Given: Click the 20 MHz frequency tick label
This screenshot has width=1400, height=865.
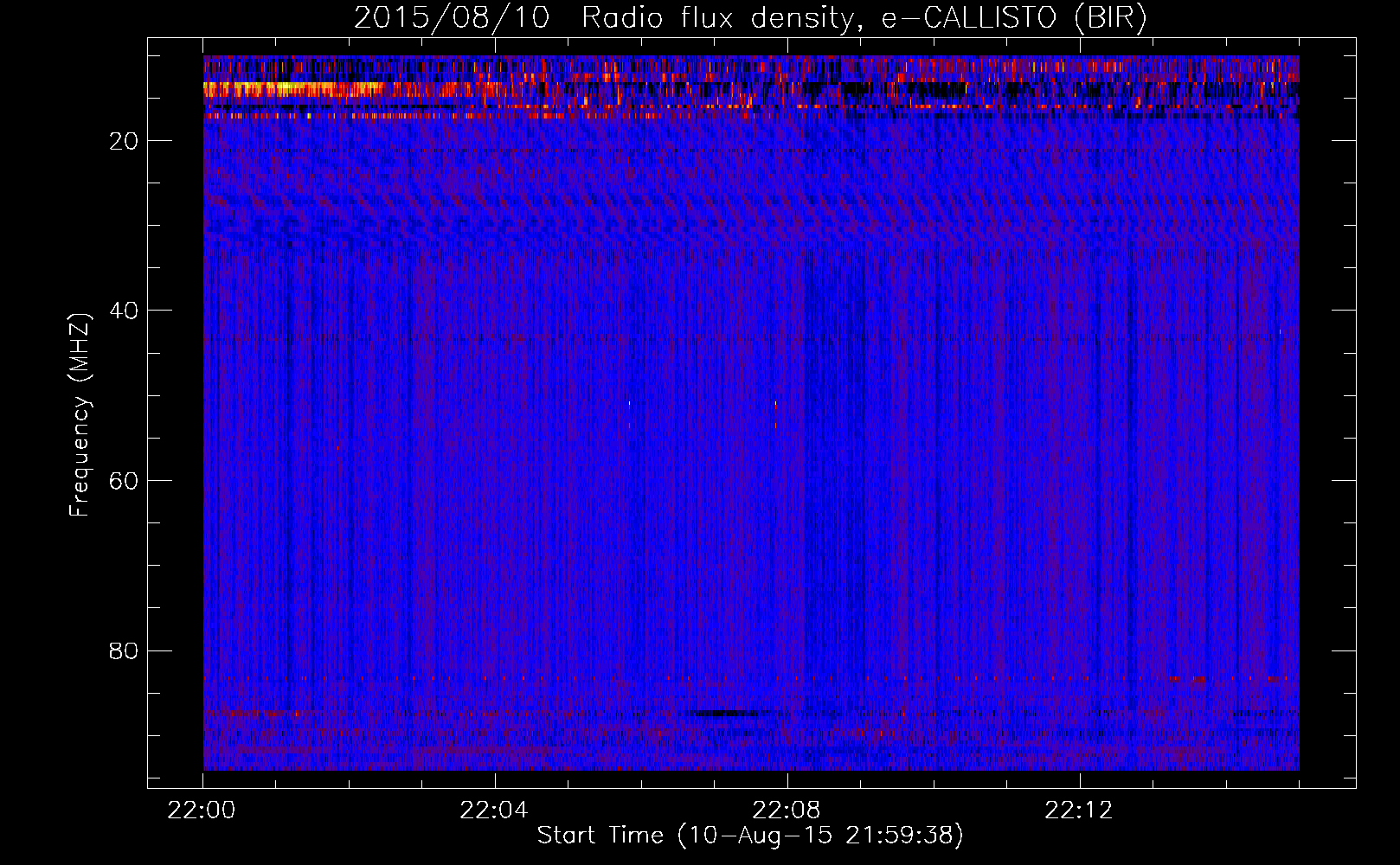Looking at the screenshot, I should coord(125,141).
